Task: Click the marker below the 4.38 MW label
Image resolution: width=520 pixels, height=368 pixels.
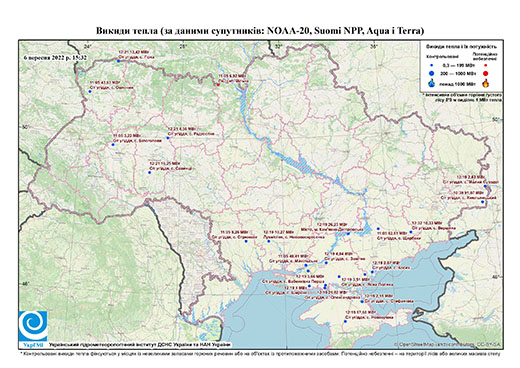Action: point(168,138)
